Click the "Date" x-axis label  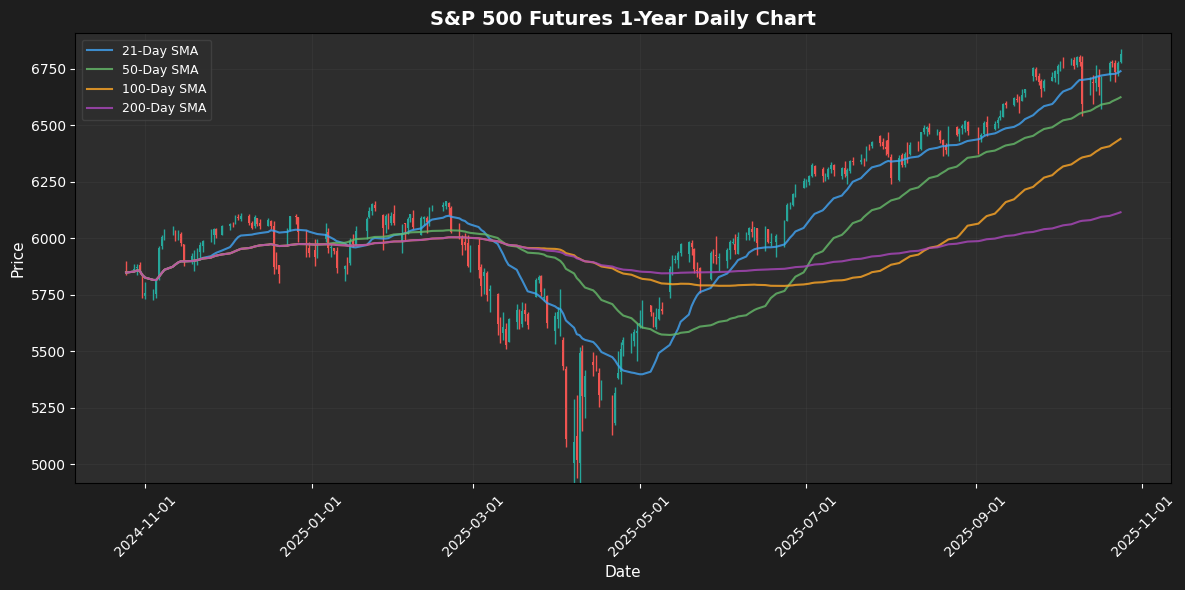622,572
